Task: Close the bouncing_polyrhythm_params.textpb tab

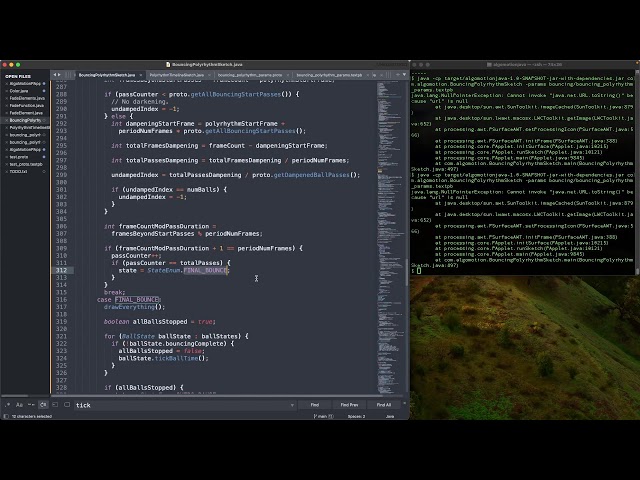Action: (368, 75)
